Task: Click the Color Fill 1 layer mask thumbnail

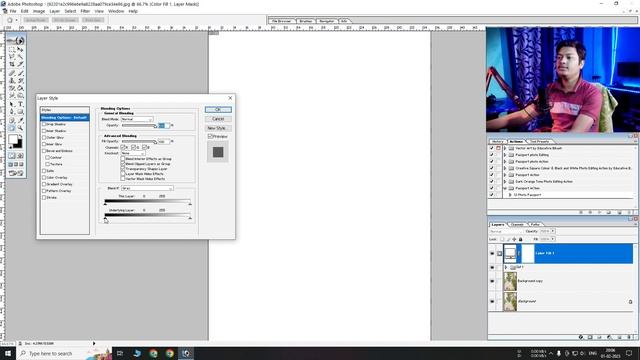Action: (x=528, y=253)
